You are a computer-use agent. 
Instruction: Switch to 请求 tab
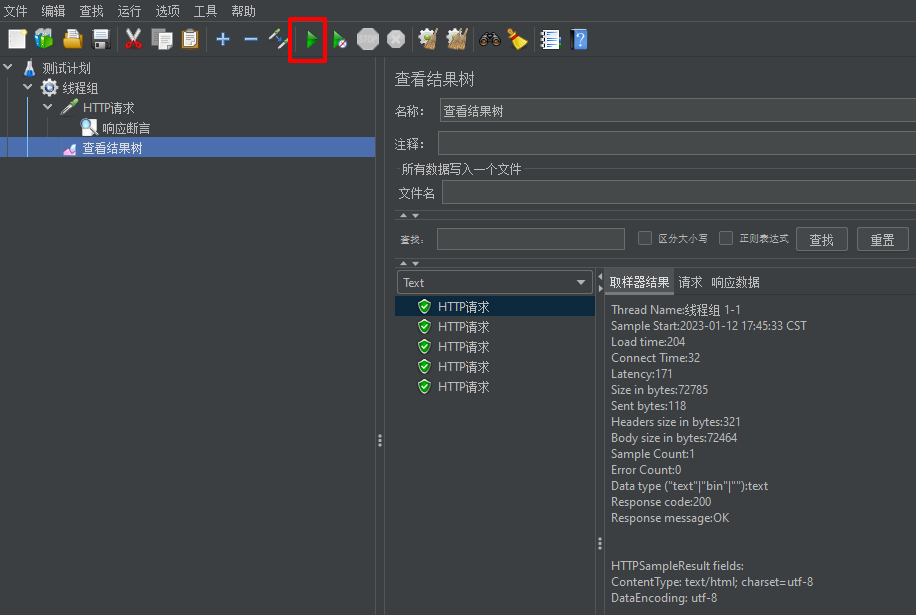(x=690, y=282)
